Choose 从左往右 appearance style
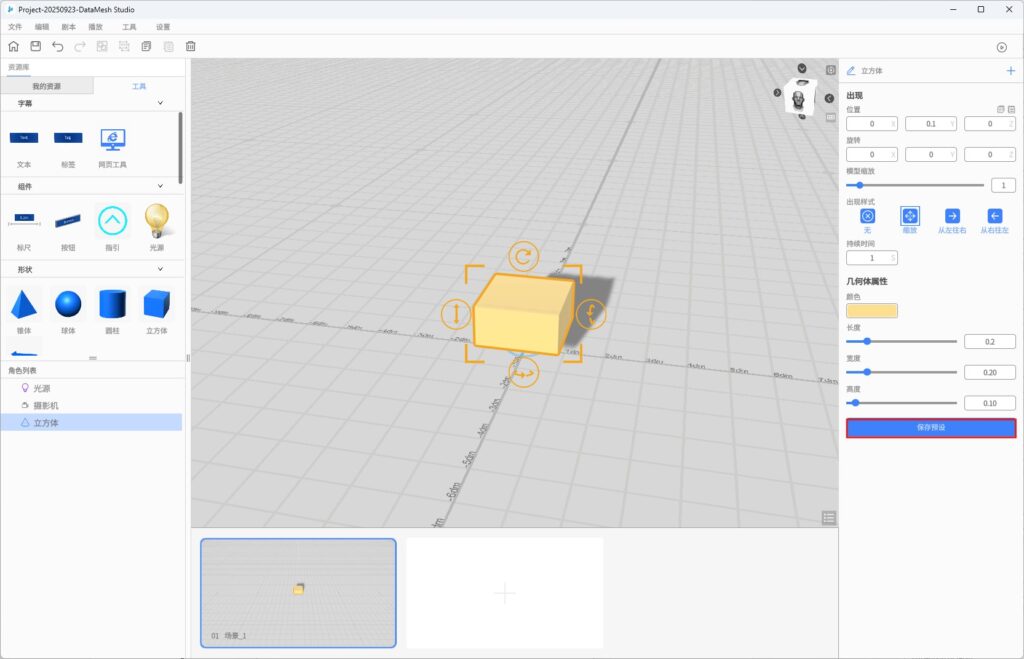Image resolution: width=1024 pixels, height=659 pixels. 952,216
